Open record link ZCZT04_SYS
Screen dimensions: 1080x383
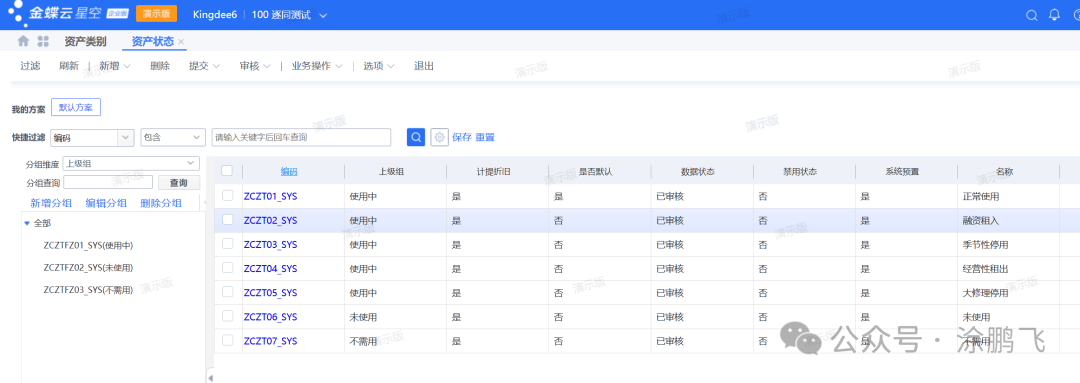270,269
